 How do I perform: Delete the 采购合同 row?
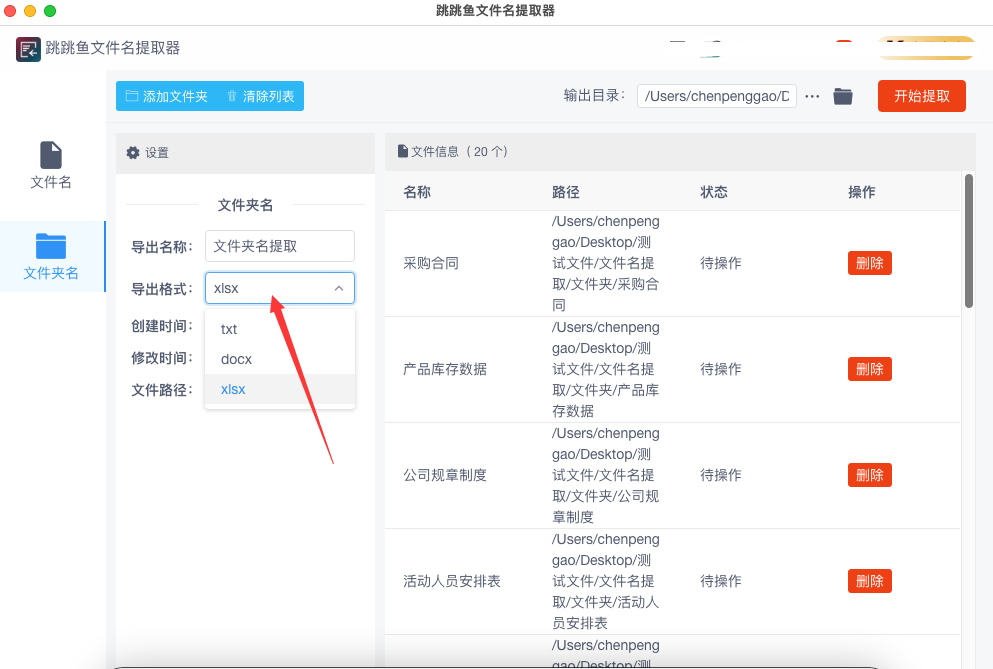coord(870,263)
